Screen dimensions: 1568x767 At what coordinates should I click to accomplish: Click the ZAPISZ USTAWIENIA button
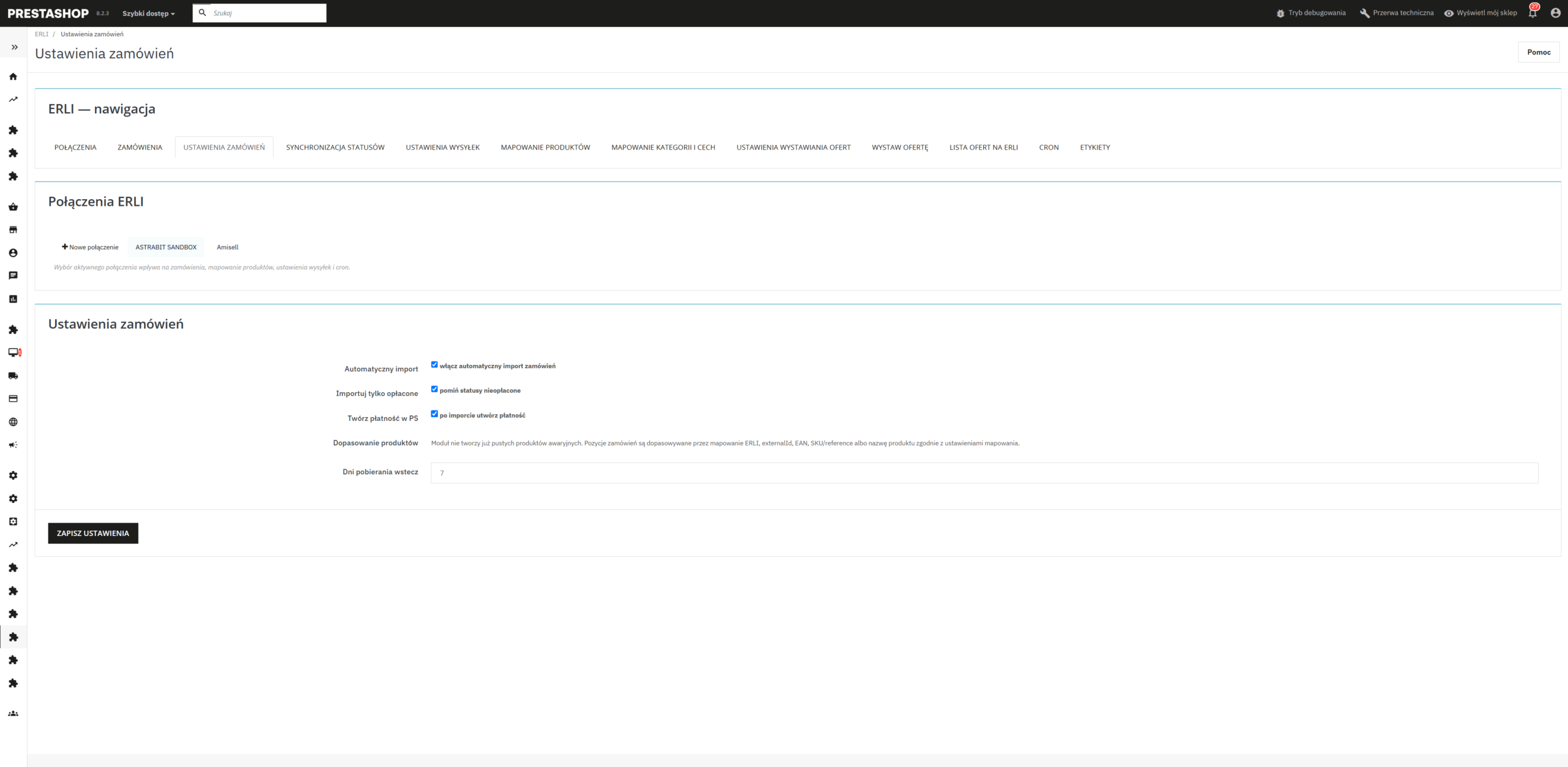pos(93,533)
